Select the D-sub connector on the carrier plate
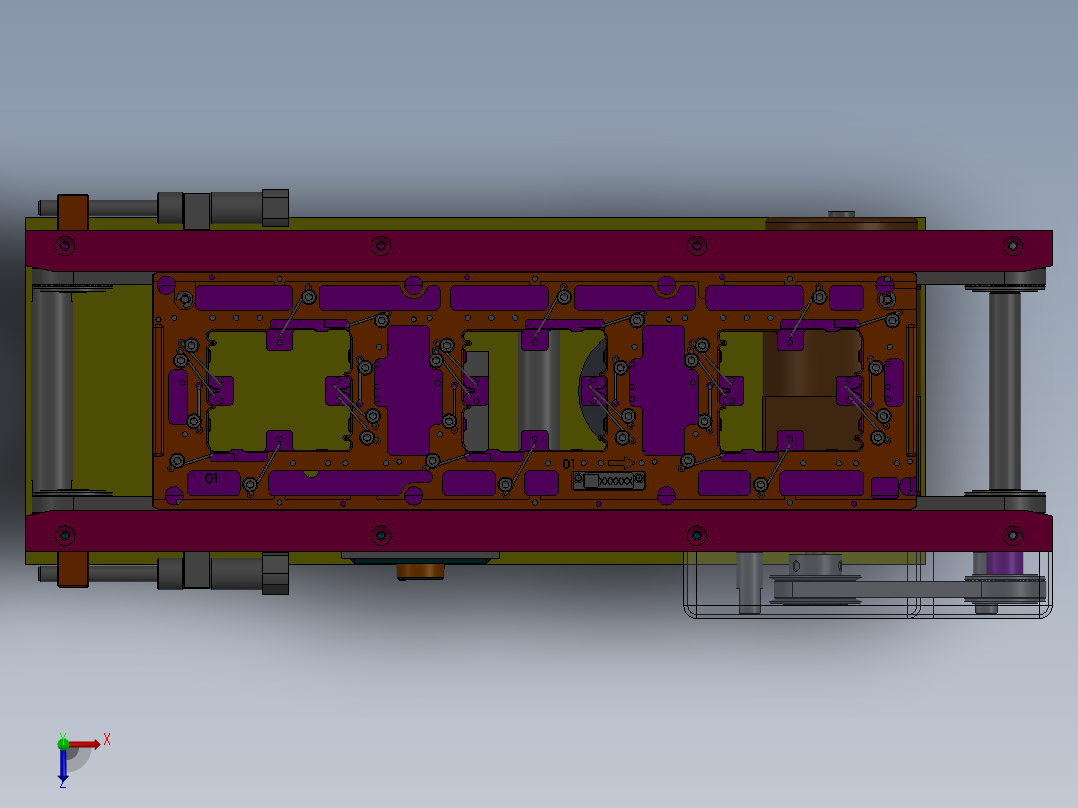Image resolution: width=1078 pixels, height=808 pixels. (608, 481)
